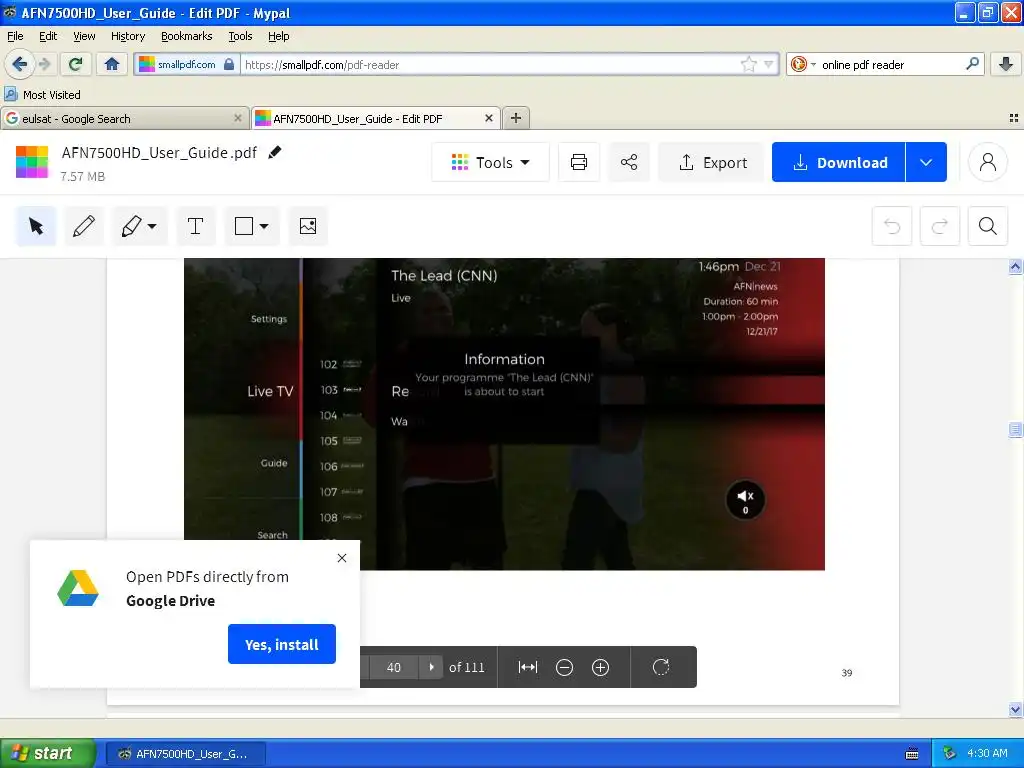Close the eulsat - Google Search tab

coord(238,118)
